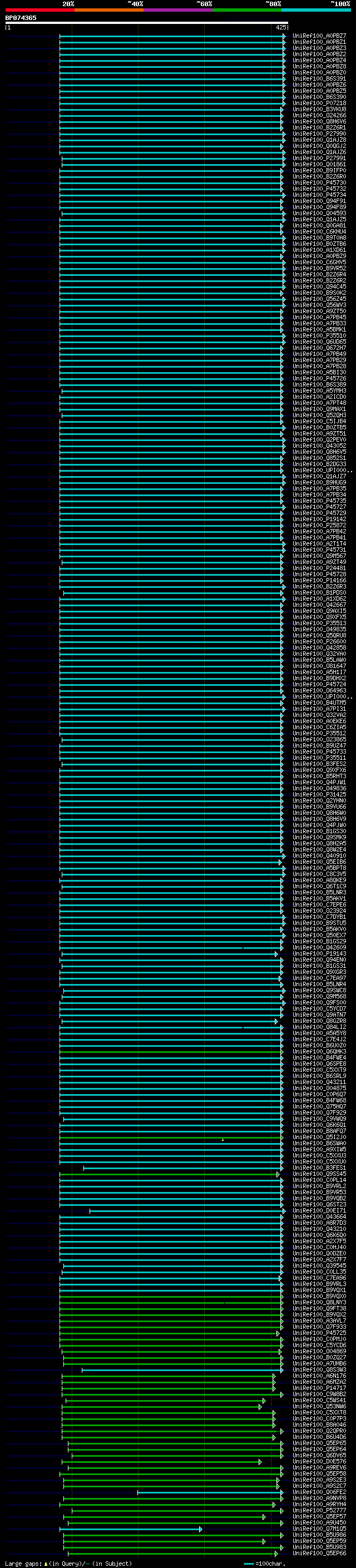
Task: Select the UniRef100_A1XD61 label
Action: click(x=319, y=250)
